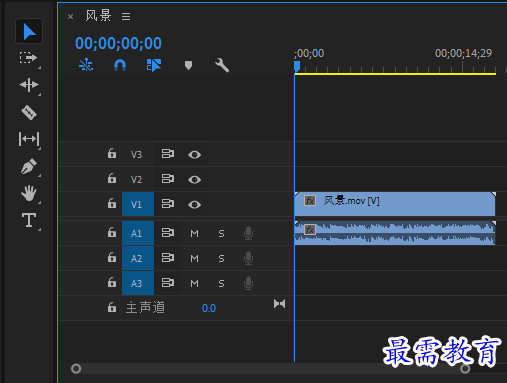This screenshot has width=507, height=383.
Task: Select the 风景.mov audio clip on A1
Action: click(395, 233)
